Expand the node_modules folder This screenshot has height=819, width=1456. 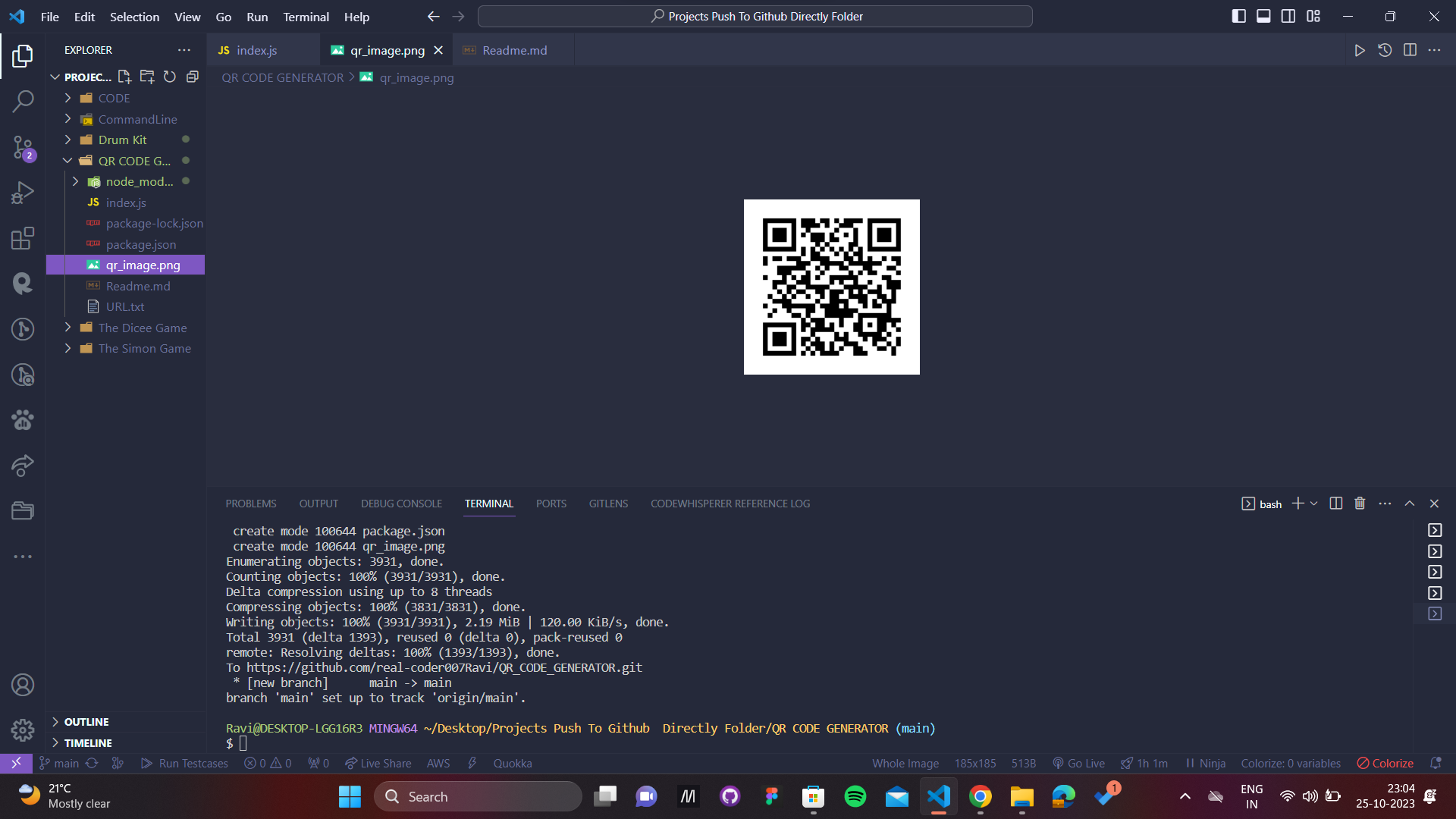(75, 181)
